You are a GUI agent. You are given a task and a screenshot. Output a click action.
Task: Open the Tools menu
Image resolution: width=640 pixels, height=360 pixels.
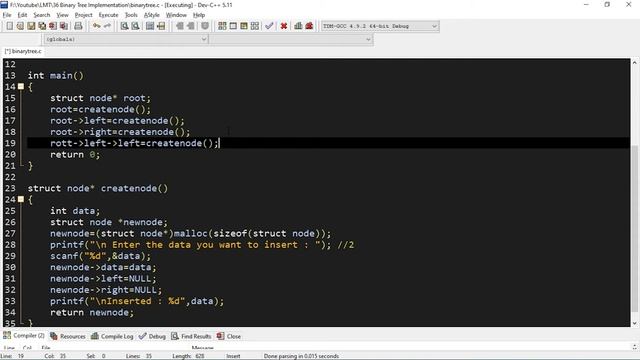click(x=131, y=15)
